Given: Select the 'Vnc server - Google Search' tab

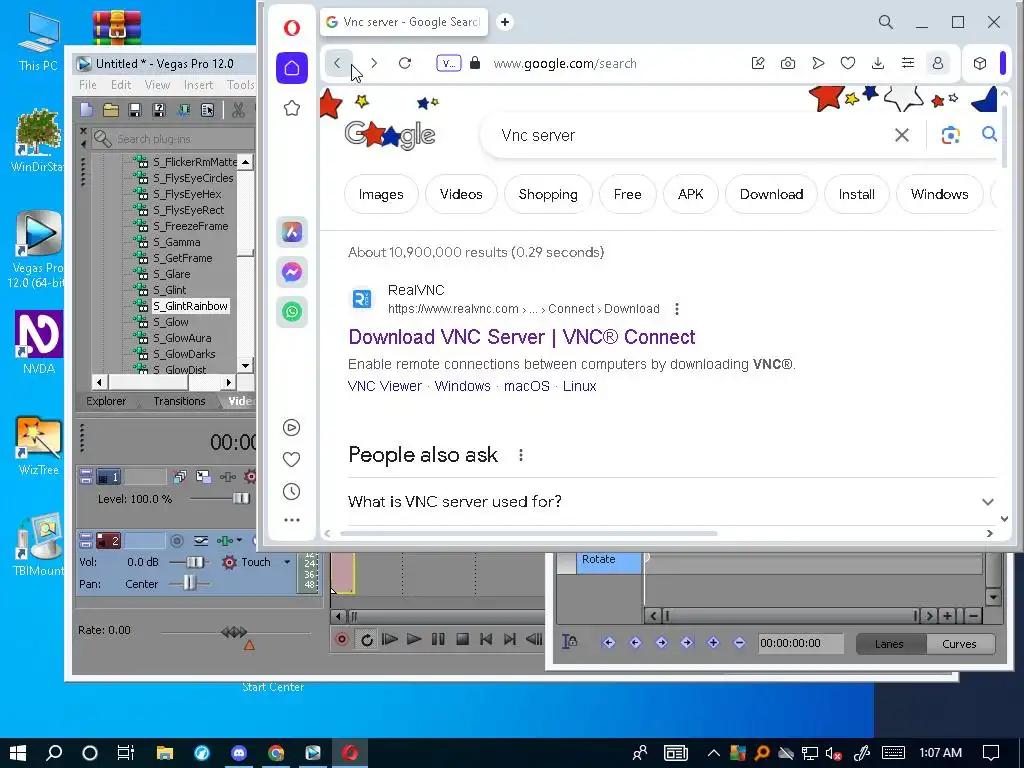Looking at the screenshot, I should 404,22.
